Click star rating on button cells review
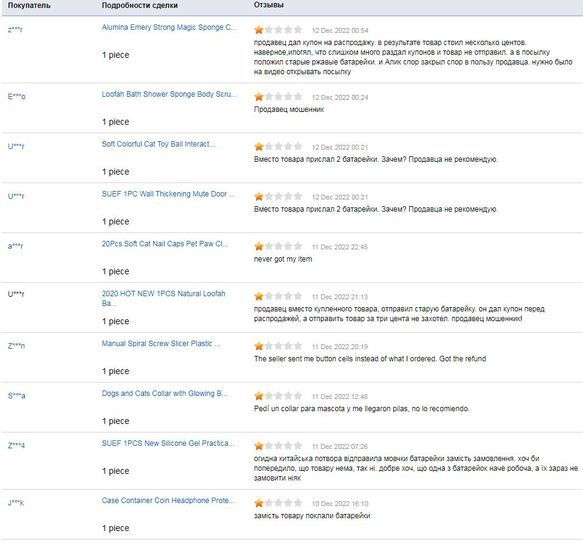The height and width of the screenshot is (545, 583). (x=278, y=346)
